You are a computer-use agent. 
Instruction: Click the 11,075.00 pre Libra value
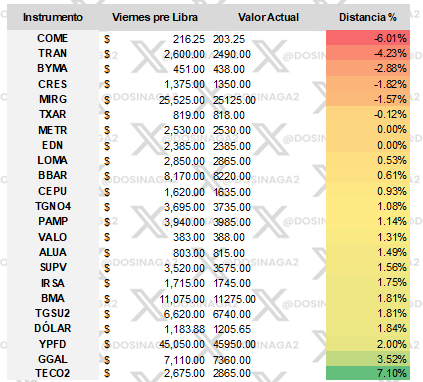[182, 299]
